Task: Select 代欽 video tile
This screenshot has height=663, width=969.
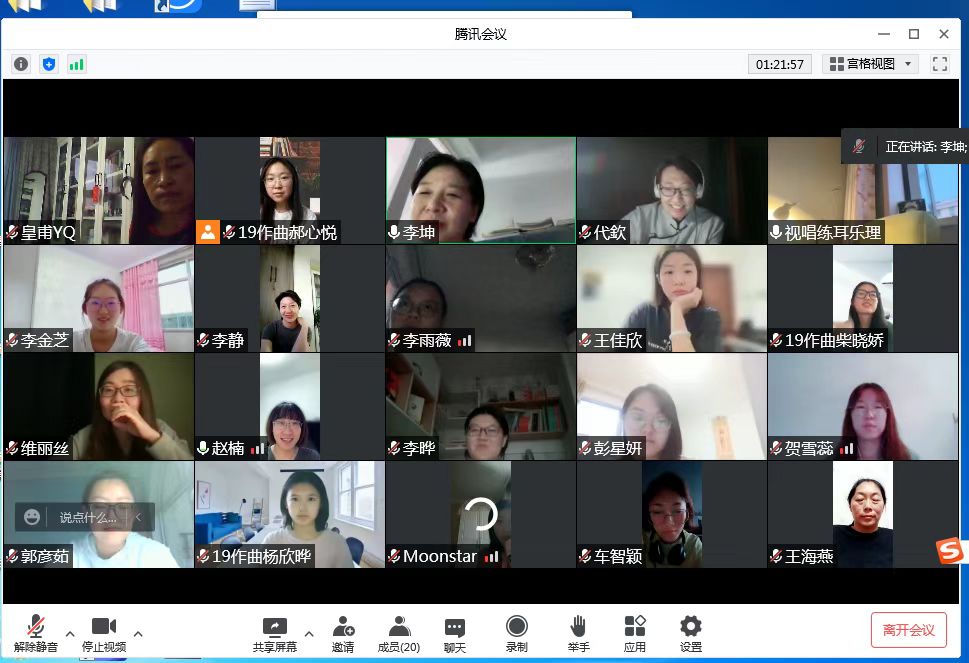Action: [672, 190]
